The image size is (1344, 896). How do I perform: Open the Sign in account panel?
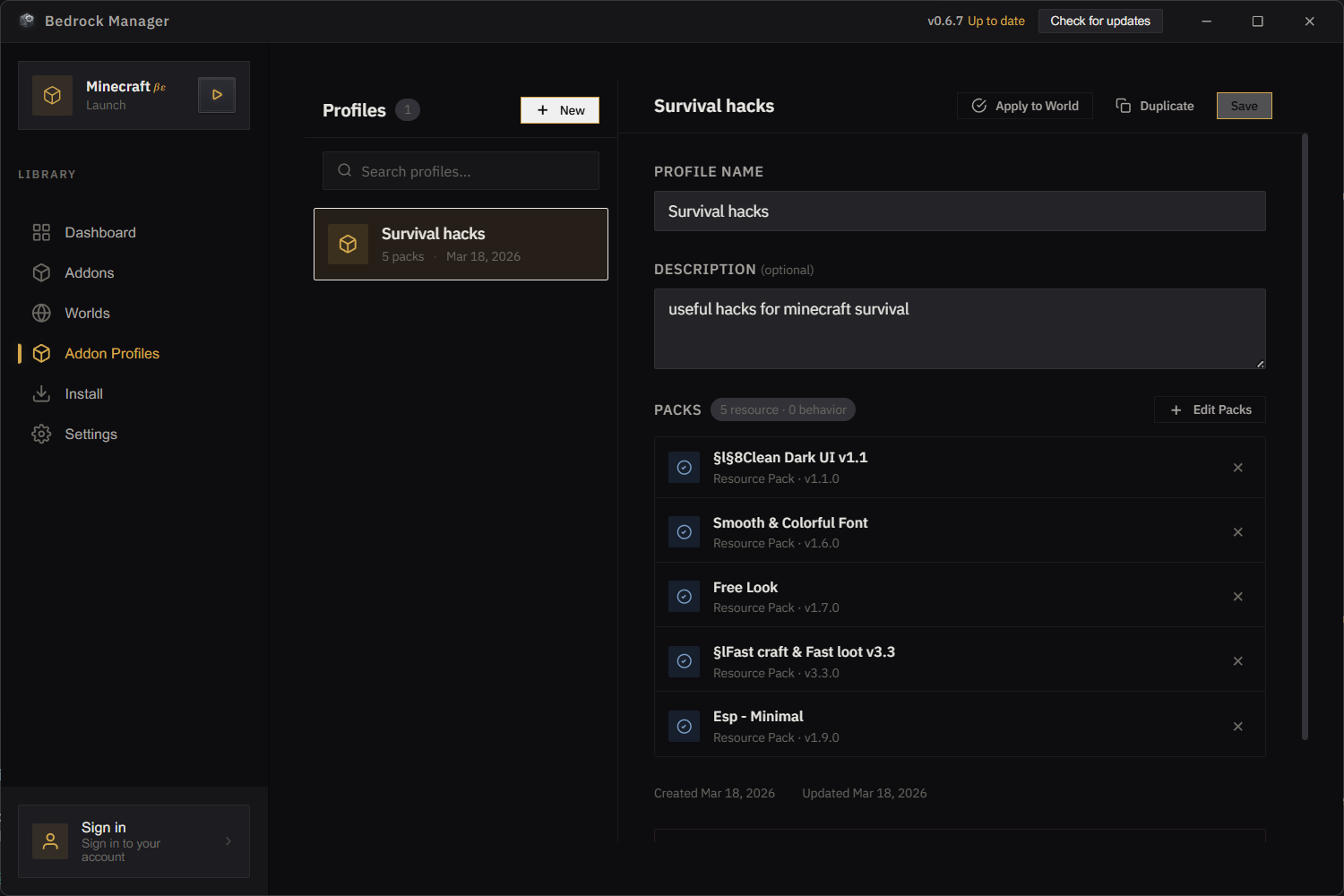click(x=134, y=840)
